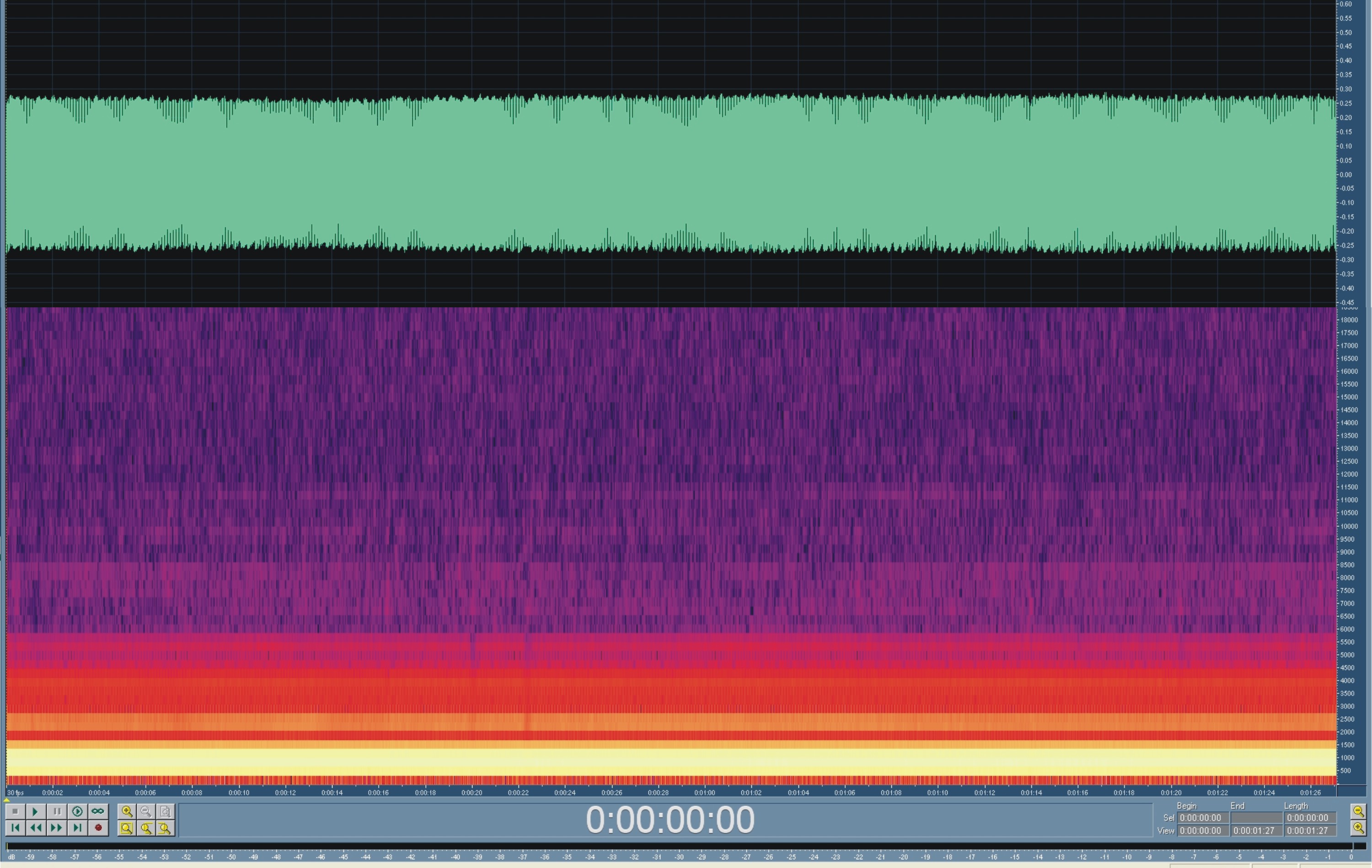Start playback with the Play button
The image size is (1372, 868).
point(35,811)
